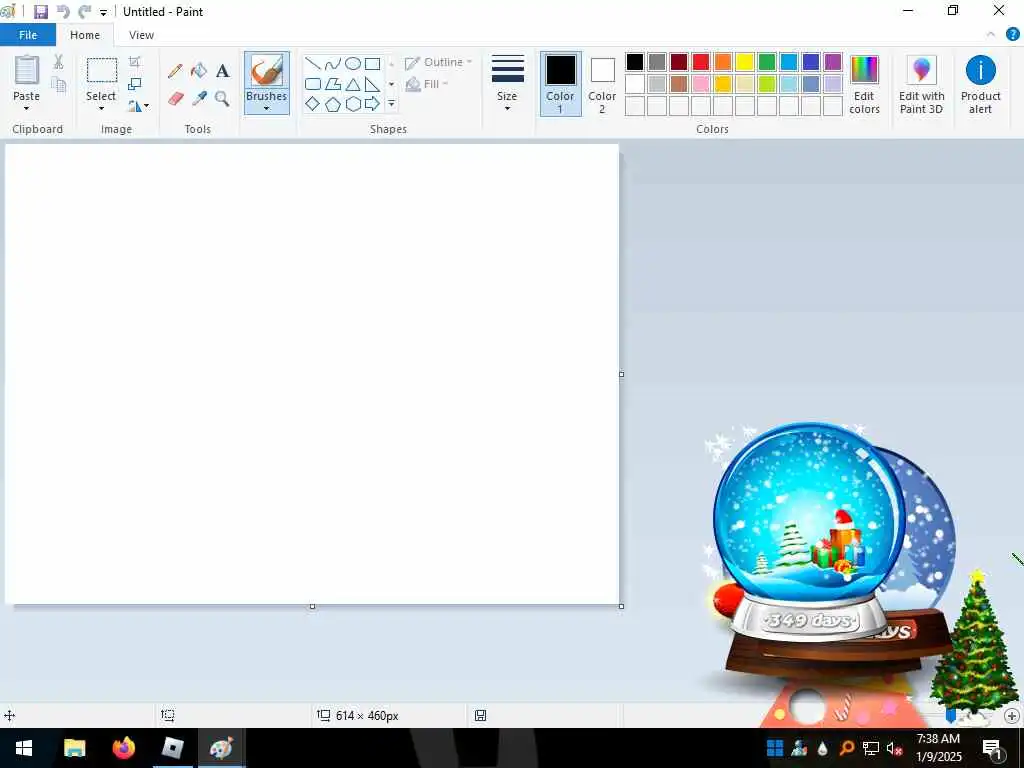Select the Fill with color bucket tool
1024x768 pixels.
click(199, 71)
